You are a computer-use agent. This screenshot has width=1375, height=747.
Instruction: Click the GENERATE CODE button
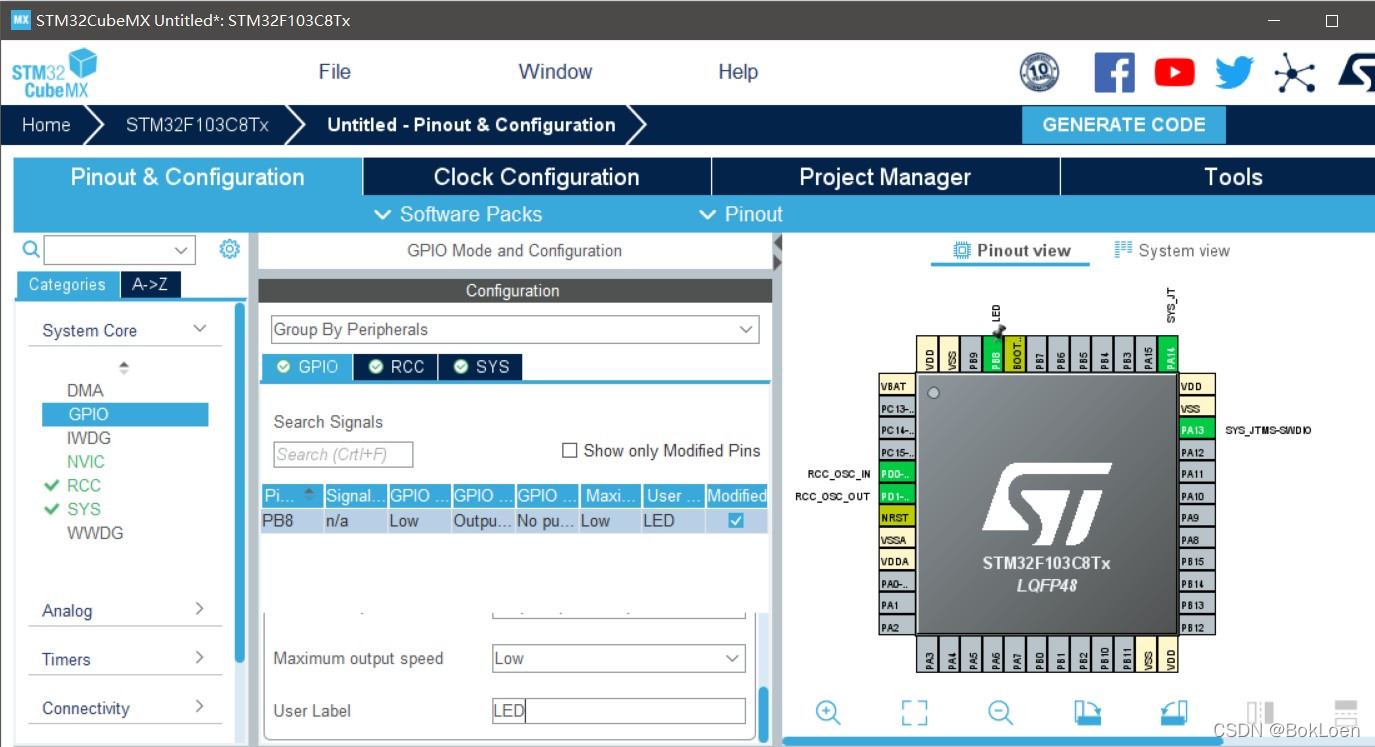click(1124, 125)
